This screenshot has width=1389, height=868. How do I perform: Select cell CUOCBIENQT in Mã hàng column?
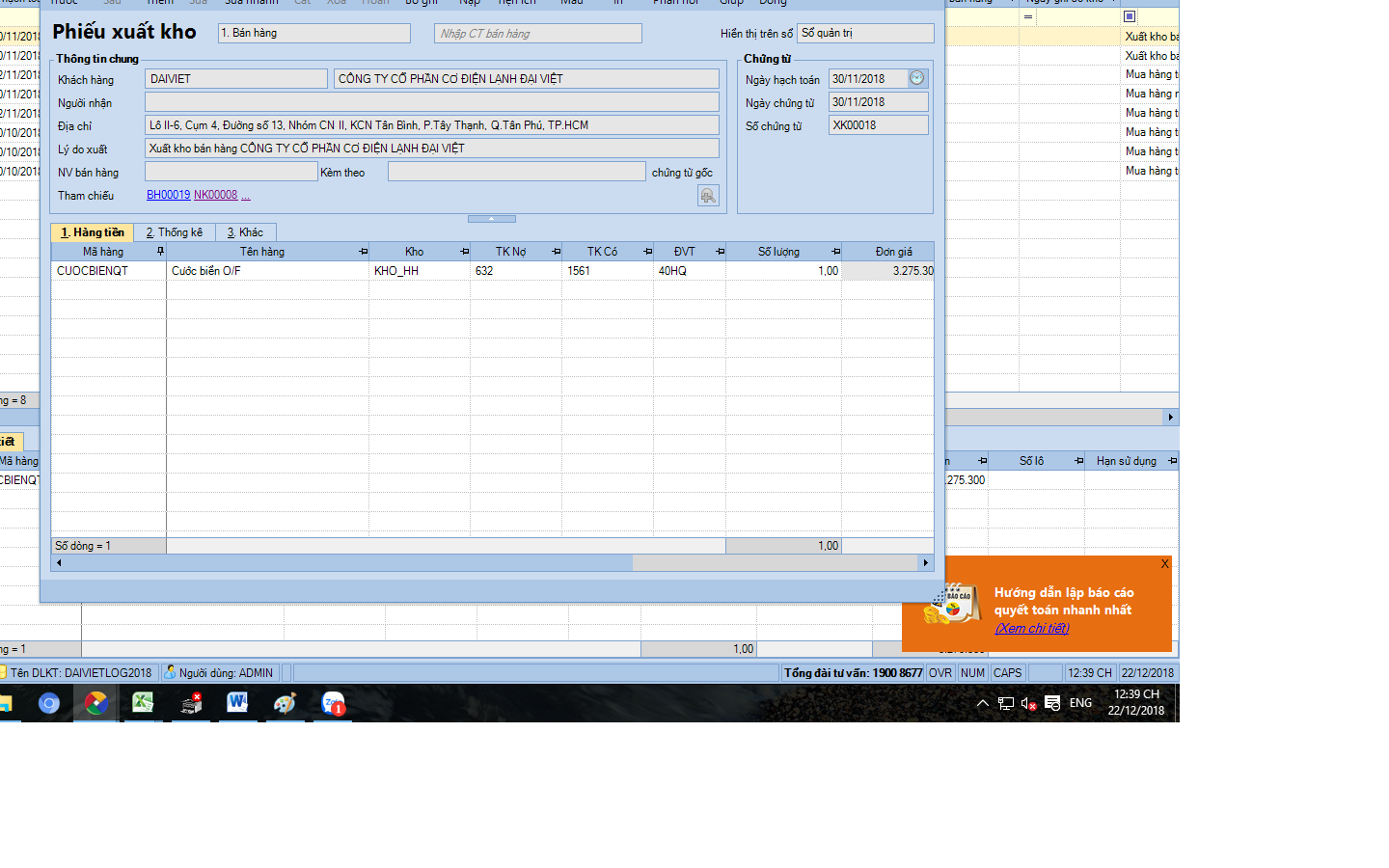[x=109, y=271]
